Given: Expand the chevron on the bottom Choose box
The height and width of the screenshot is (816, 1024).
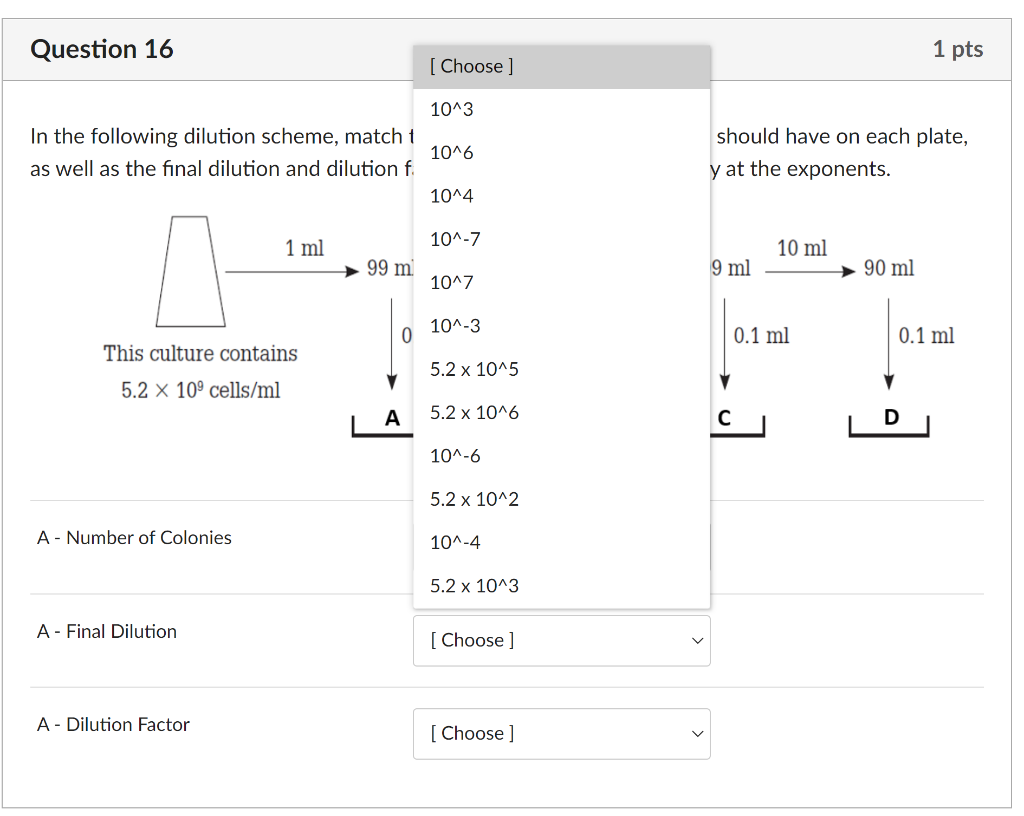Looking at the screenshot, I should (x=697, y=733).
